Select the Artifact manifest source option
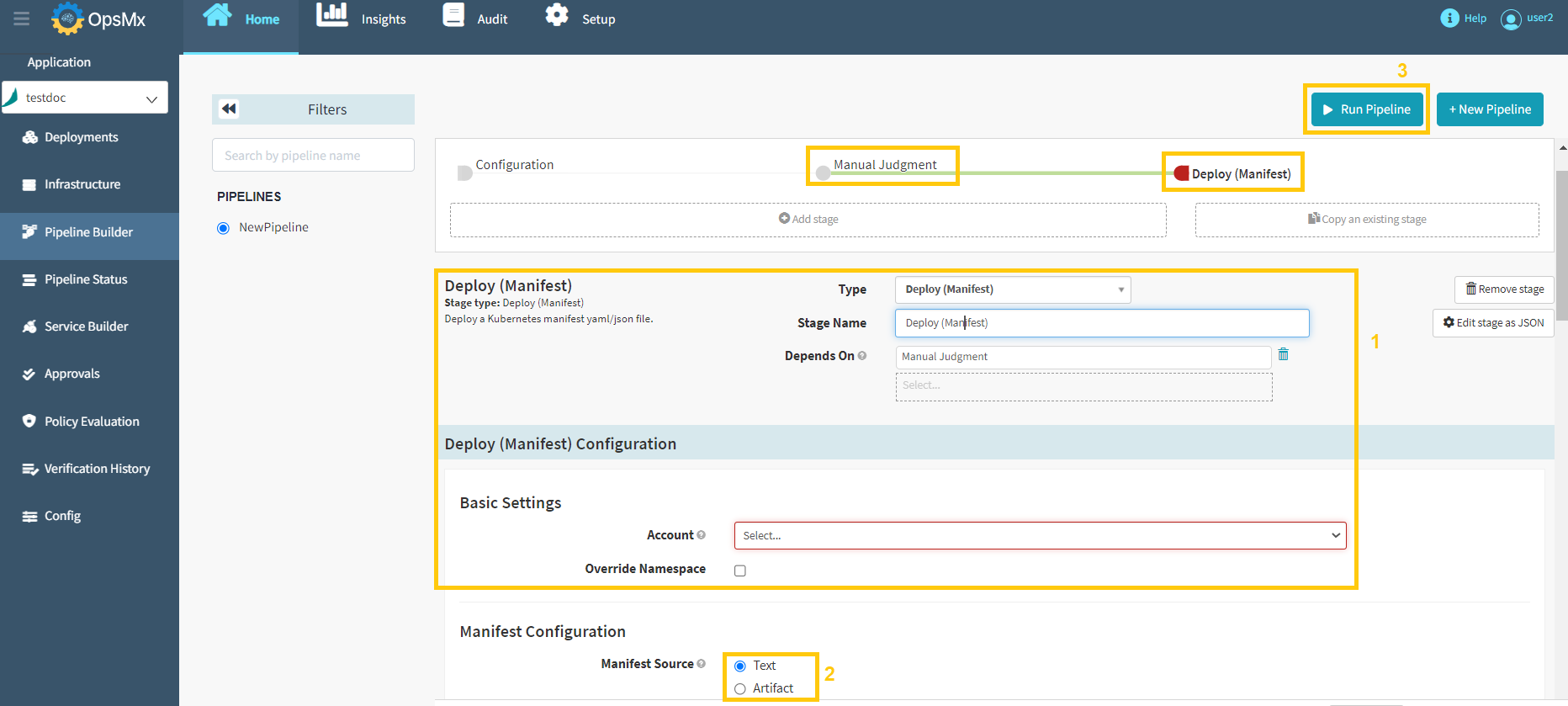The height and width of the screenshot is (706, 1568). pyautogui.click(x=740, y=688)
